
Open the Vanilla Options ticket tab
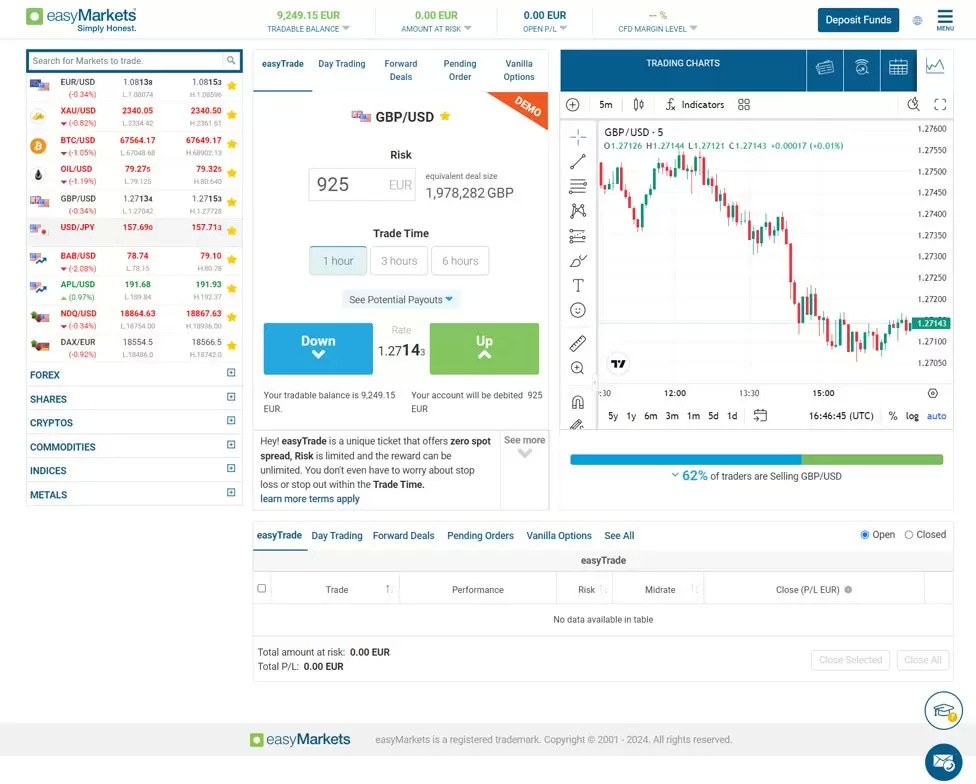click(x=519, y=70)
